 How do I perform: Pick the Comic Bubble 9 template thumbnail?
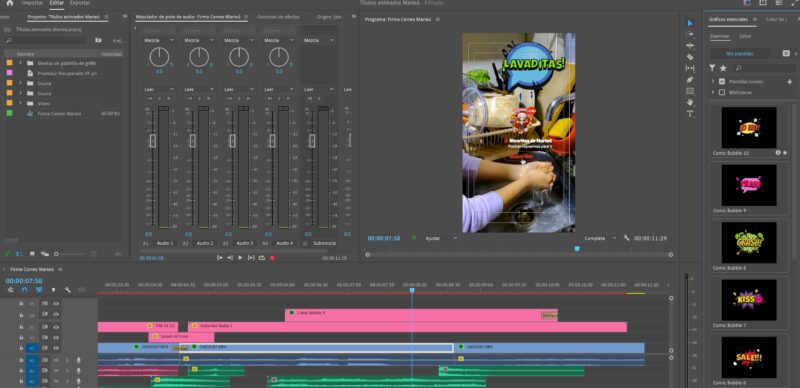748,185
